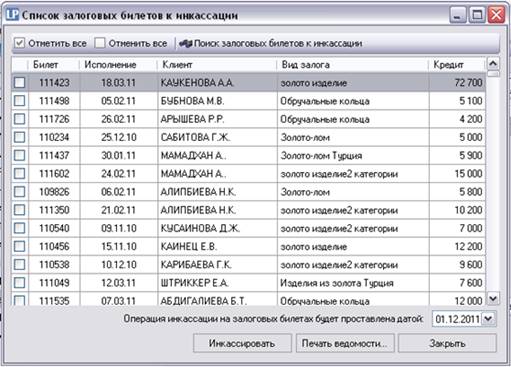Sort by the 'Кредит' column header
Viewport: 511px width, 367px height.
click(457, 65)
